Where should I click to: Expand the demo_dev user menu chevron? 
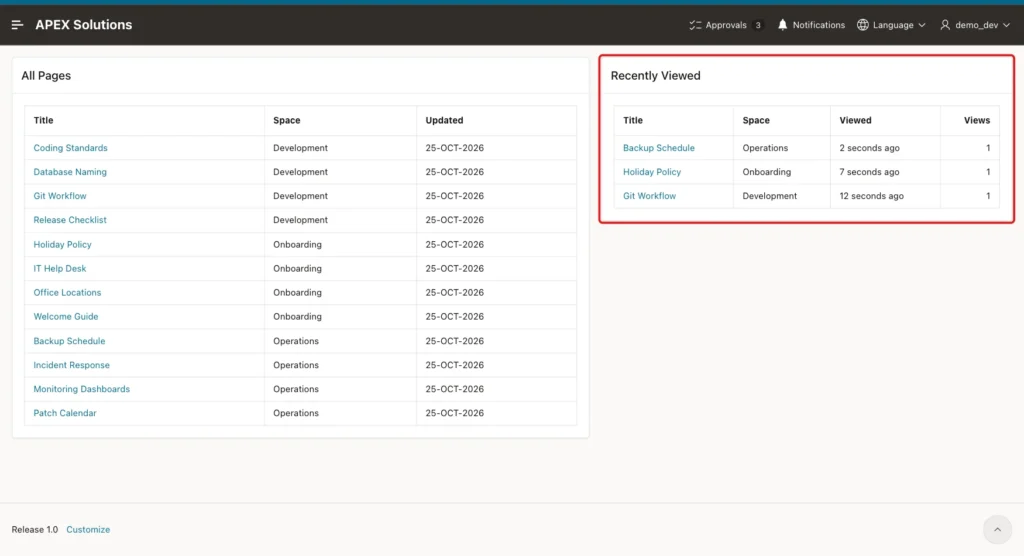[x=1006, y=25]
